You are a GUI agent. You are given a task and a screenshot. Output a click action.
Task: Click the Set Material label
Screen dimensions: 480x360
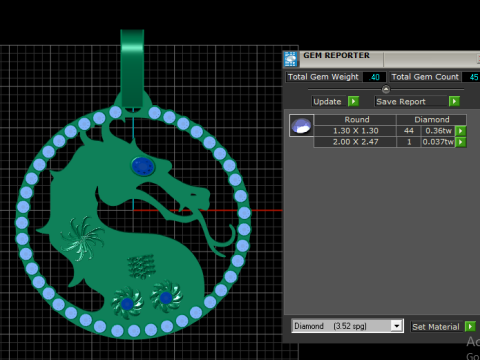(x=436, y=327)
